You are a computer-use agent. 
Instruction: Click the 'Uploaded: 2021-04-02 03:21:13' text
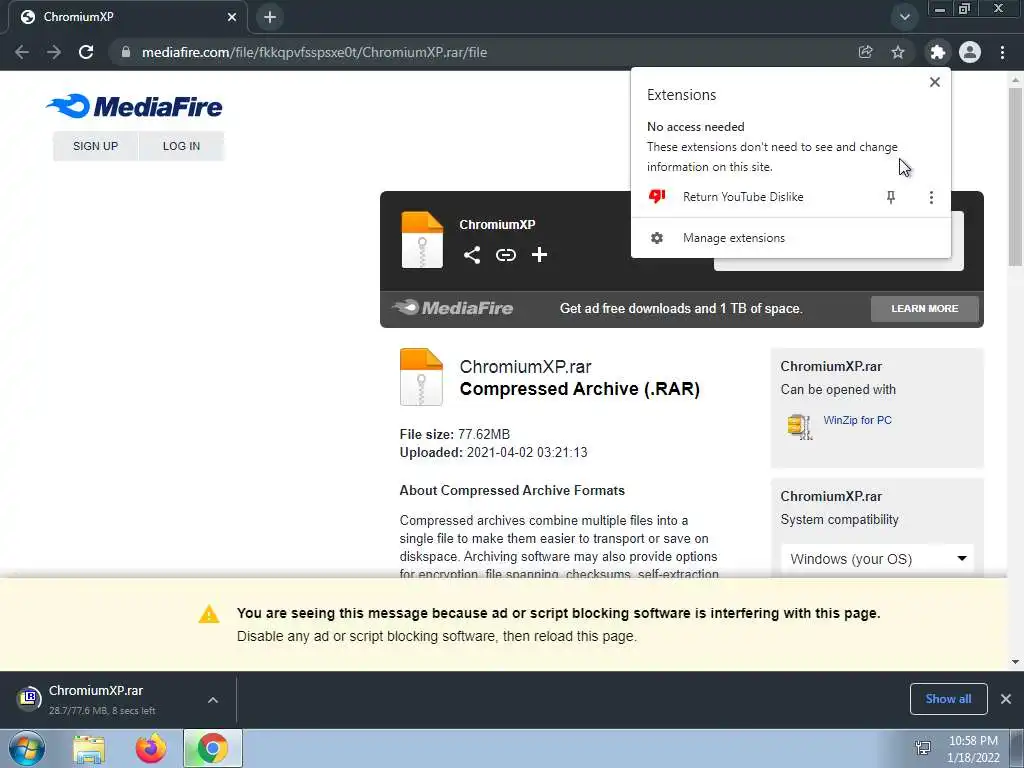pyautogui.click(x=494, y=453)
